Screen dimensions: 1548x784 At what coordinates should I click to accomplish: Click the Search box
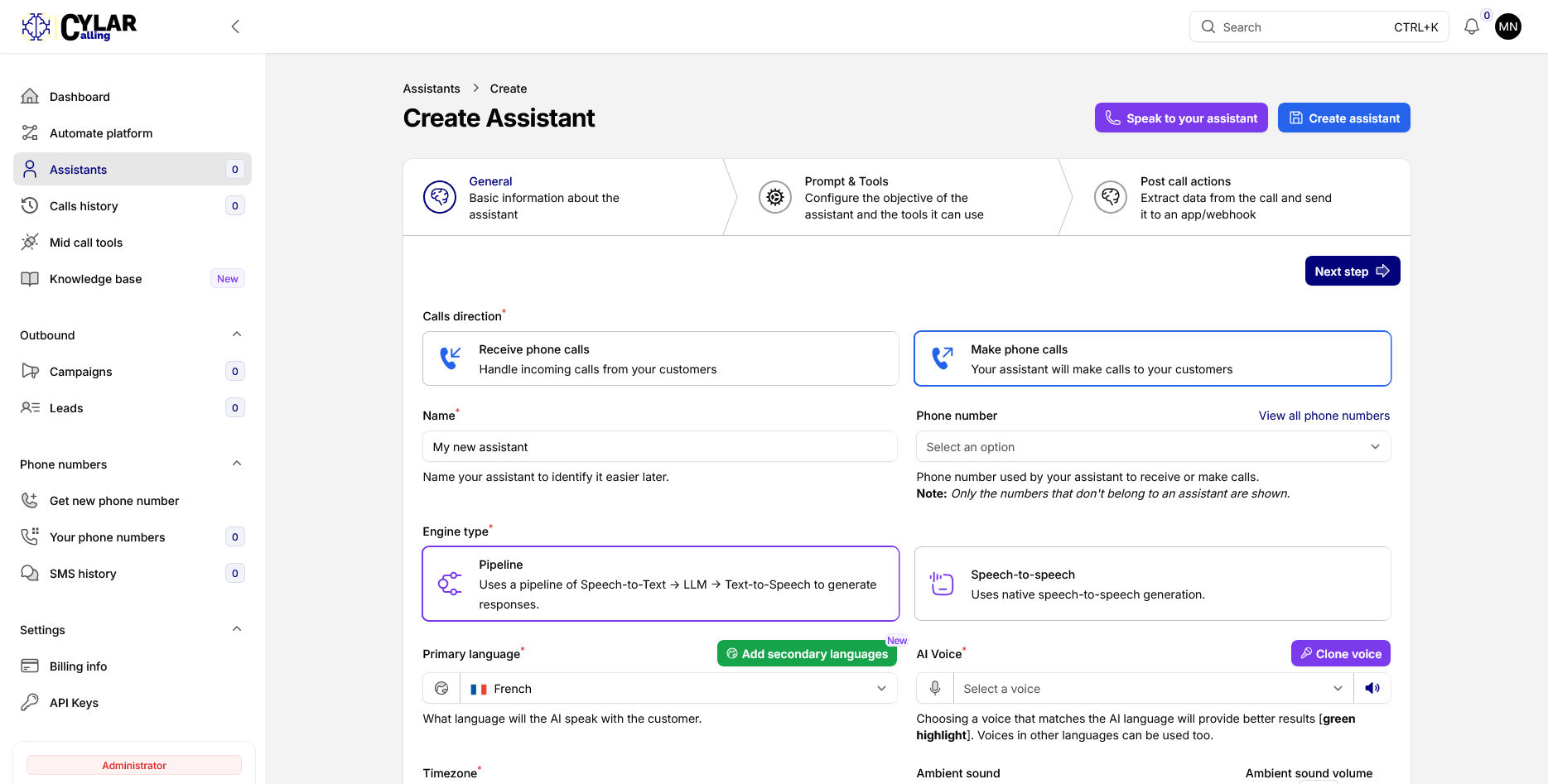coord(1319,26)
